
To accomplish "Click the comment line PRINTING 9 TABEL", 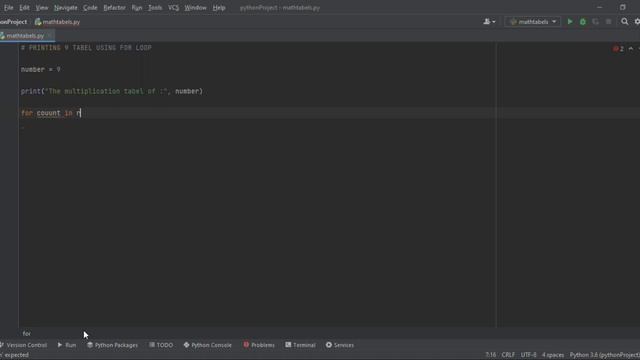I will [x=86, y=48].
